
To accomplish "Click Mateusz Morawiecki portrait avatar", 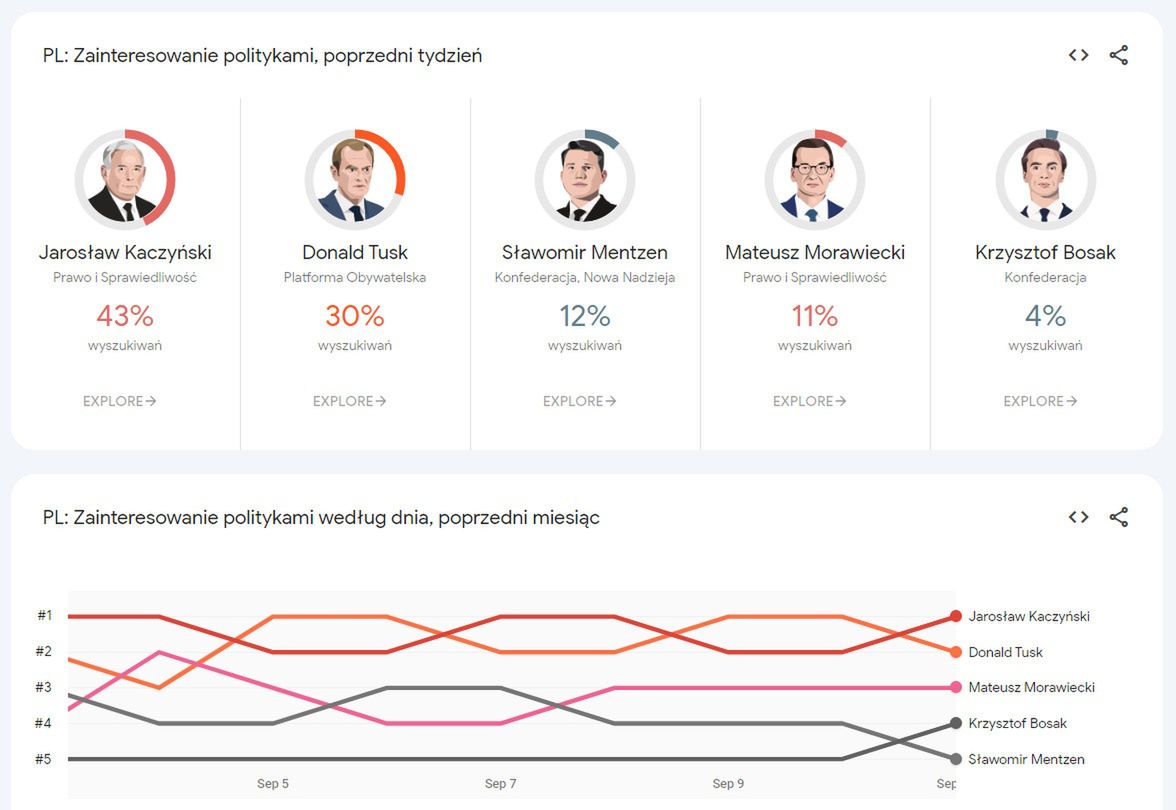I will tap(815, 180).
